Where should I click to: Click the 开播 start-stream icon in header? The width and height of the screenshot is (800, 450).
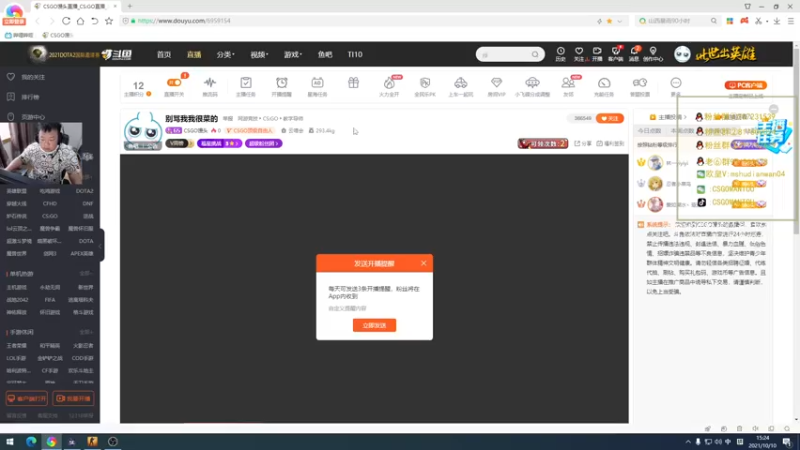click(597, 51)
